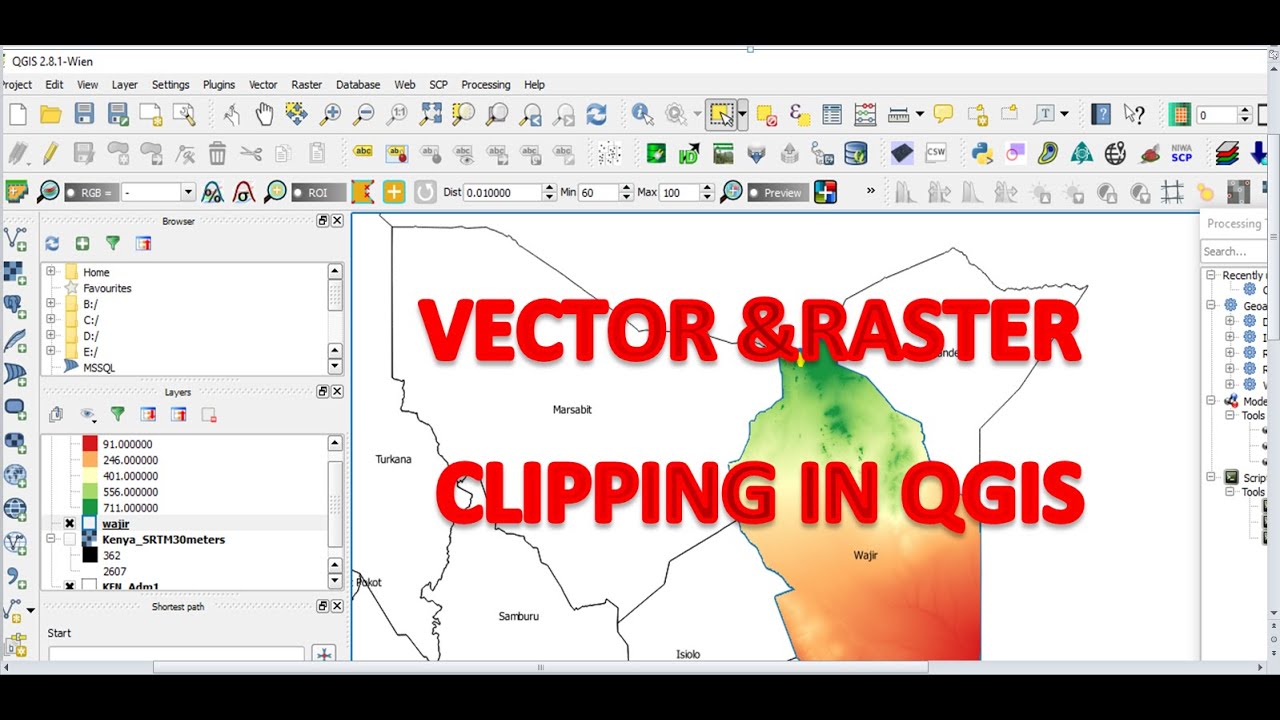Screen dimensions: 1280x720
Task: Expand the E:/ drive node
Action: (50, 351)
